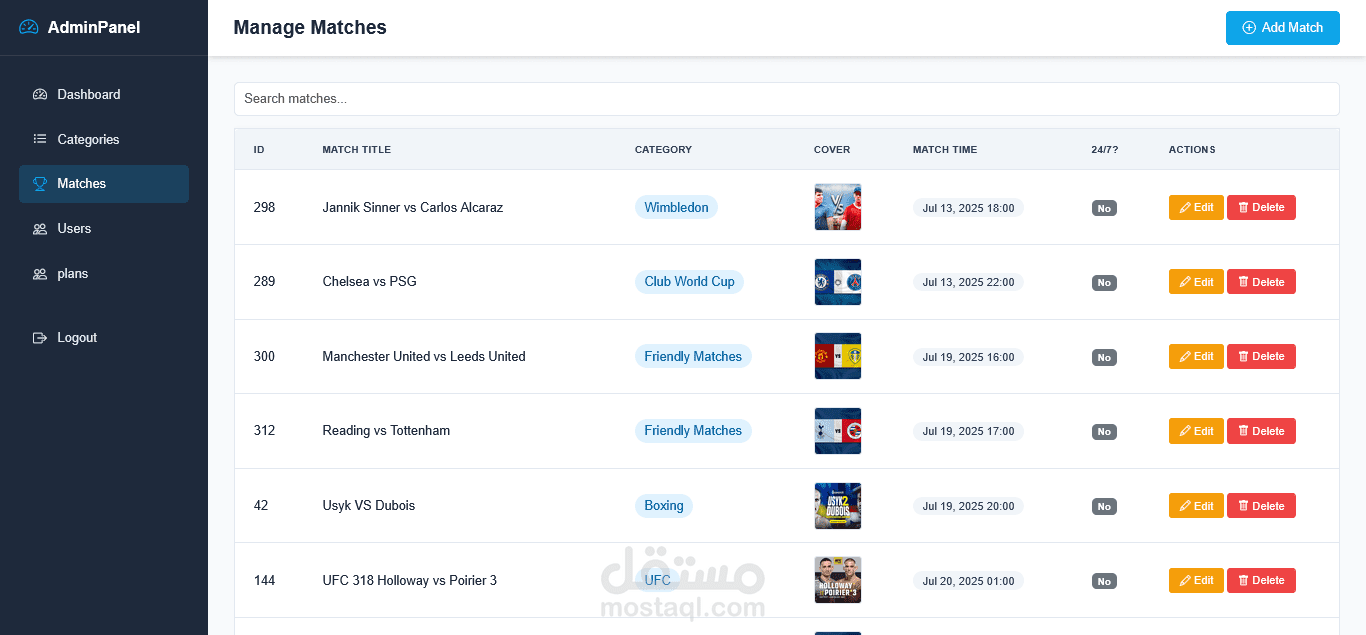
Task: Click the Jul 13, 2025 18:00 match time
Action: (968, 208)
